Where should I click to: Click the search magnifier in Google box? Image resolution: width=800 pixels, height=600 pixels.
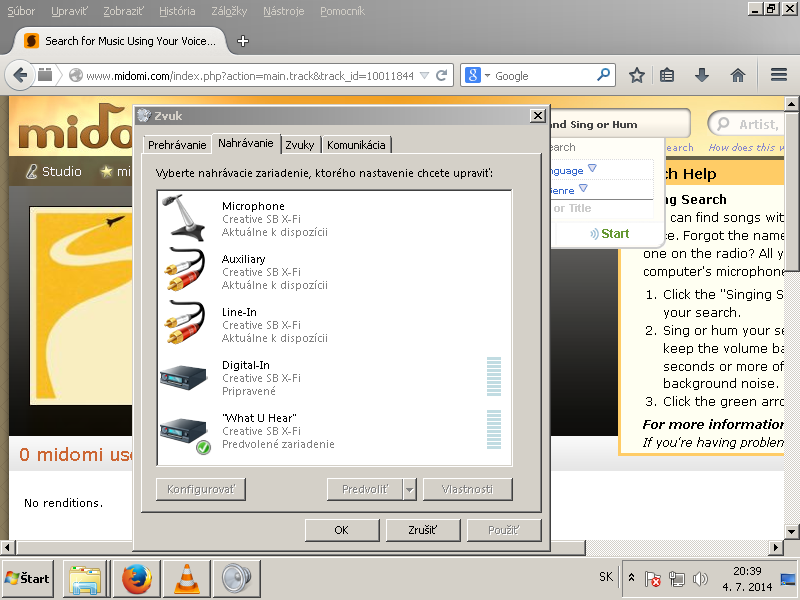[x=603, y=75]
